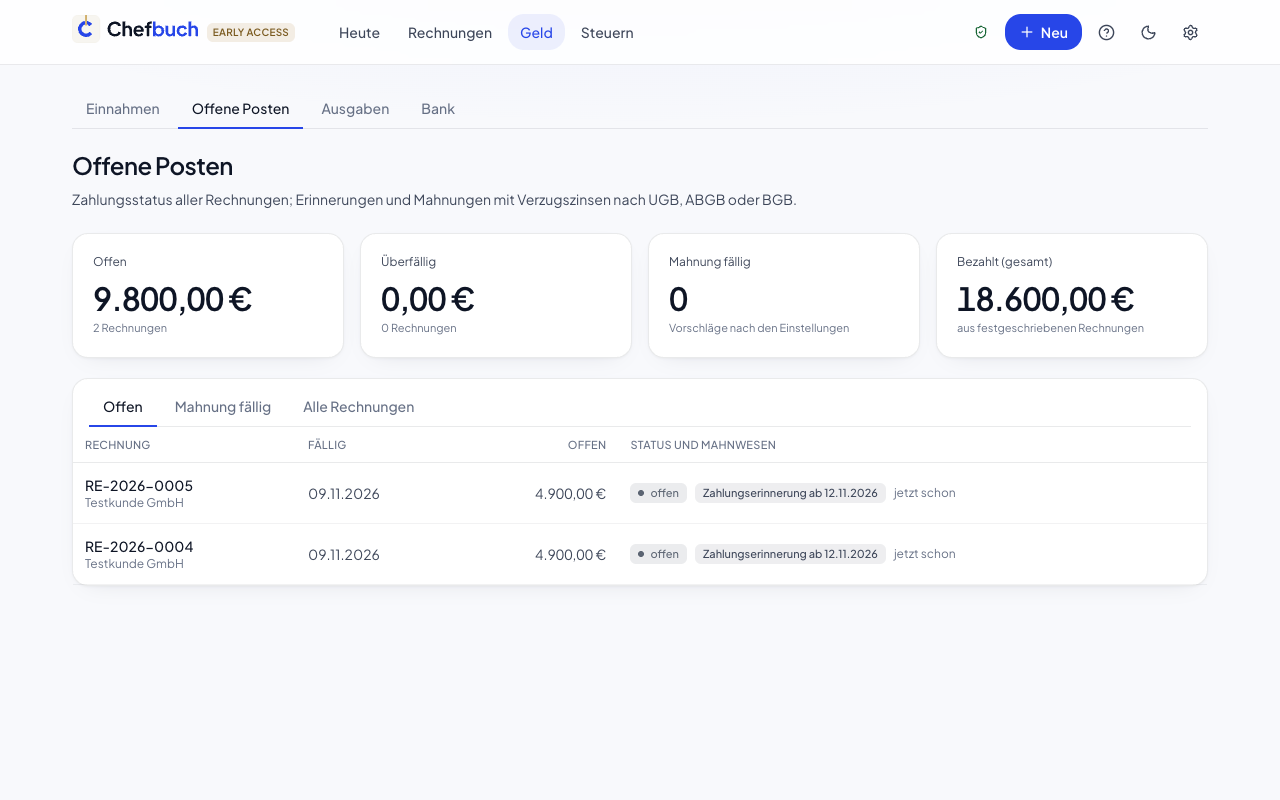This screenshot has width=1280, height=800.
Task: Switch to the Ausgaben tab
Action: [x=355, y=109]
